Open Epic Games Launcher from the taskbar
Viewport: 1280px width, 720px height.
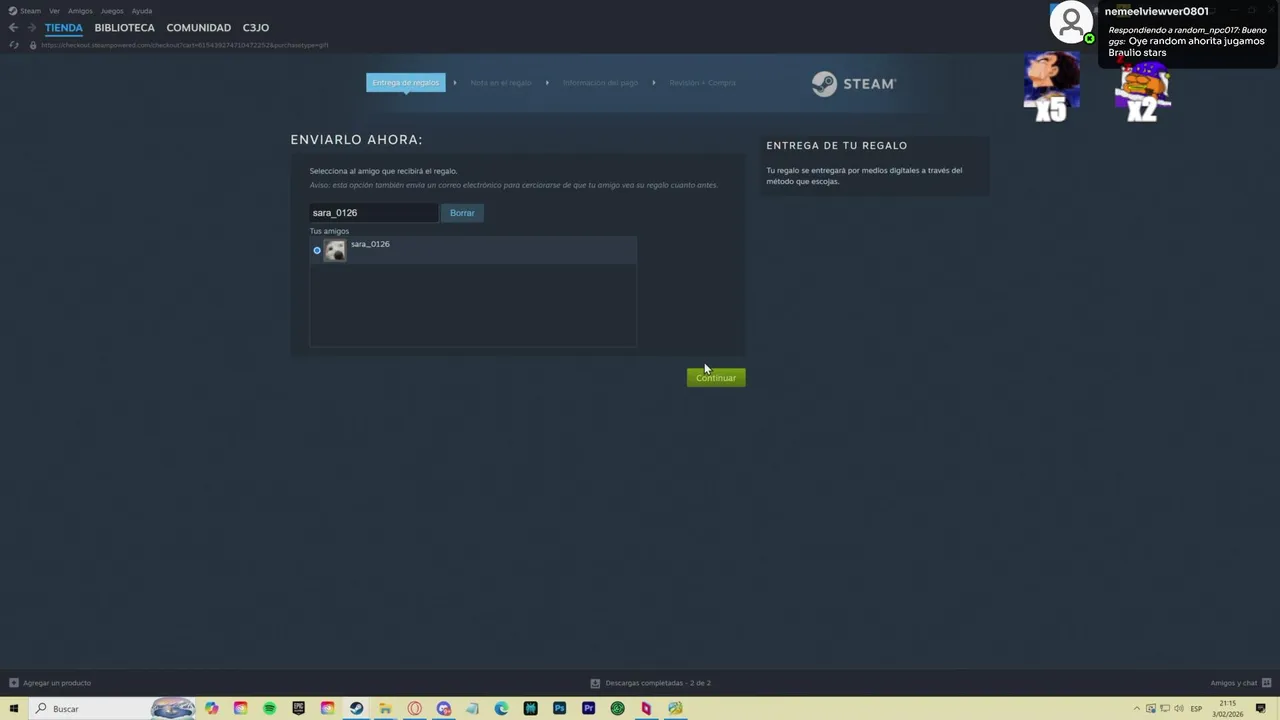point(298,708)
